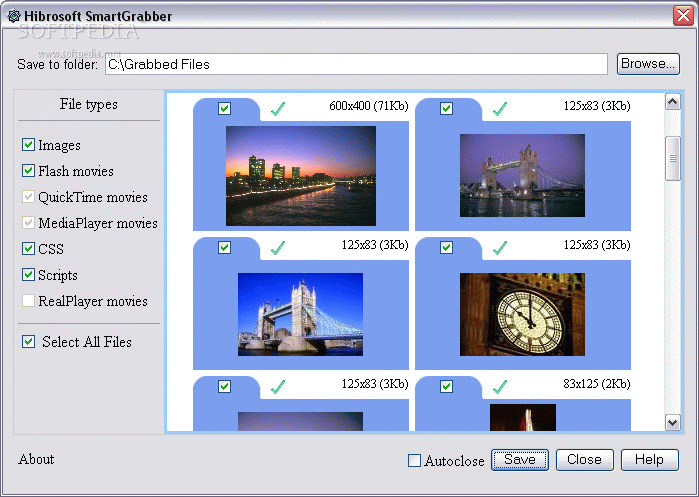
Task: Click the vertical scrollbar thumb
Action: pyautogui.click(x=672, y=158)
